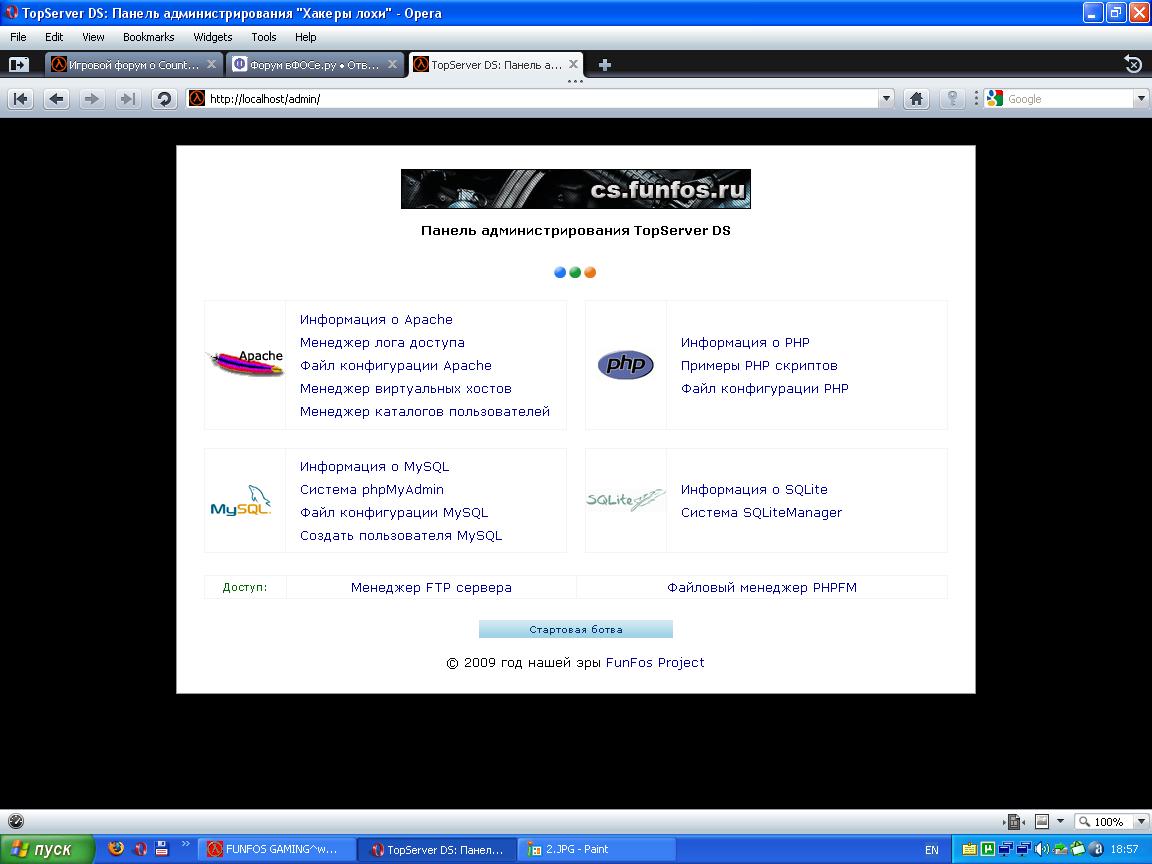
Task: Open the Widgets menu
Action: (212, 37)
